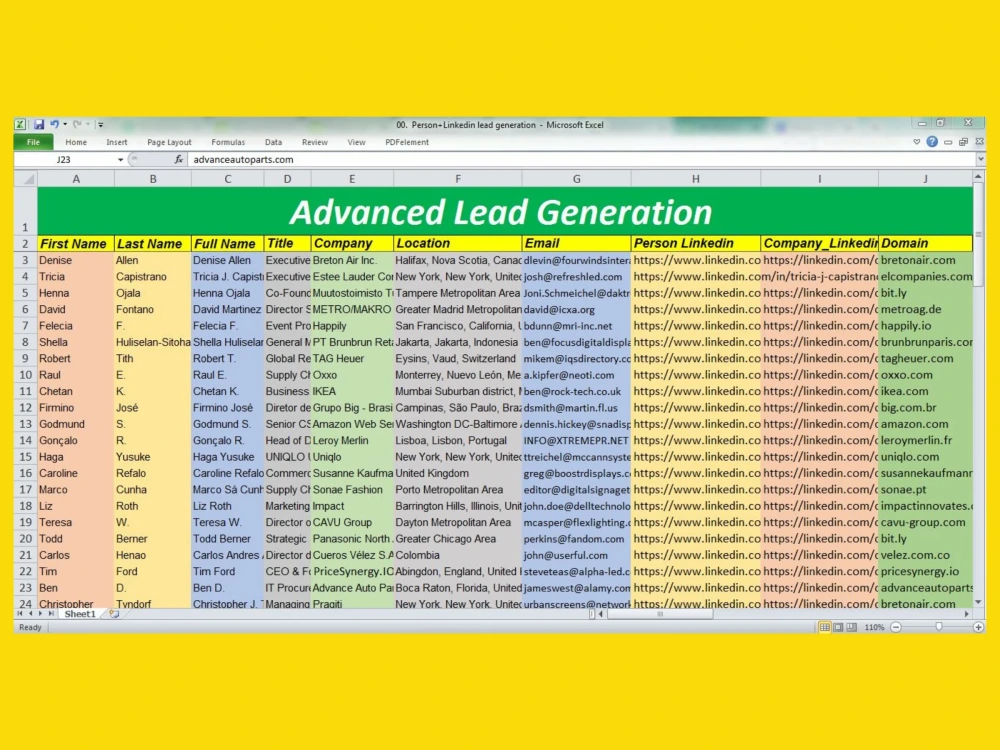Select the Jakarta, Jakarta, Indonesia location cell

coord(457,342)
